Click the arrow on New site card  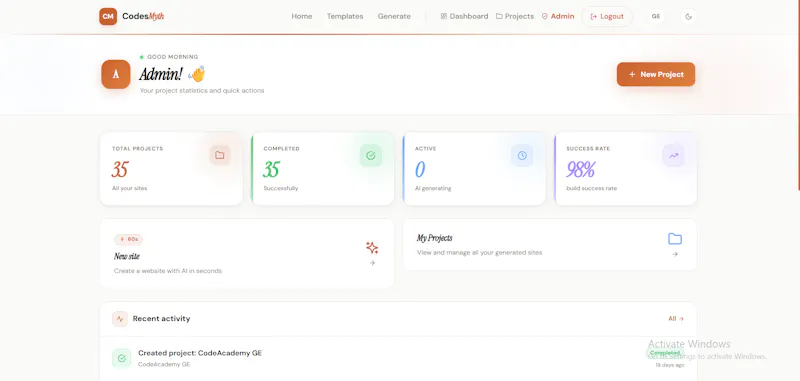point(372,263)
